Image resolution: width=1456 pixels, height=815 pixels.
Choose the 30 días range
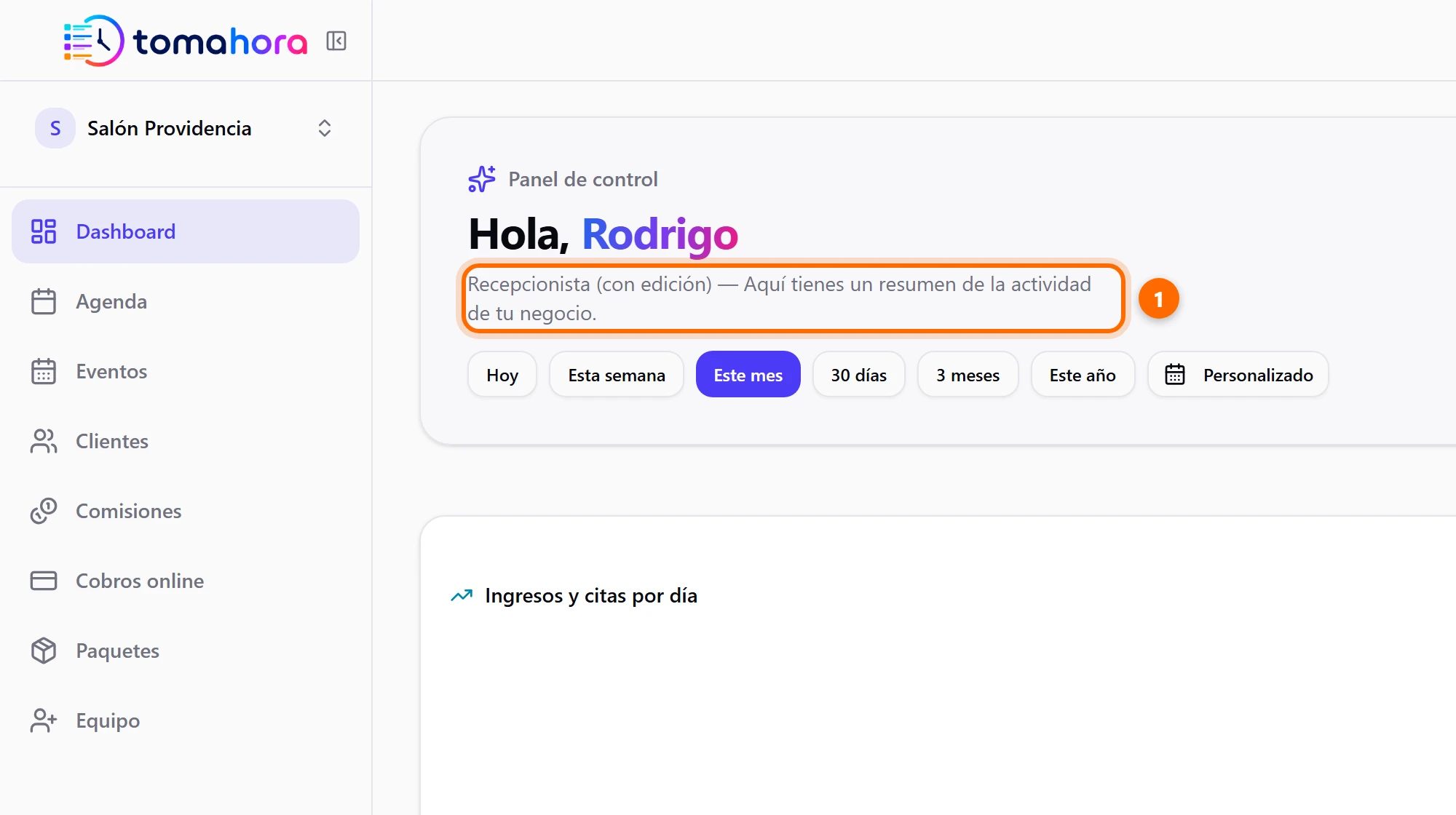(x=859, y=375)
